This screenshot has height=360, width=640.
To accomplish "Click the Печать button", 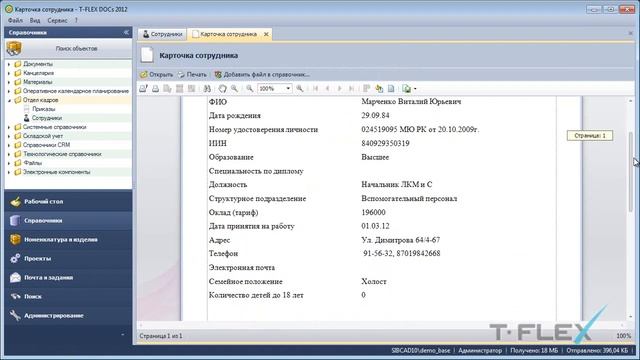I will (x=192, y=75).
